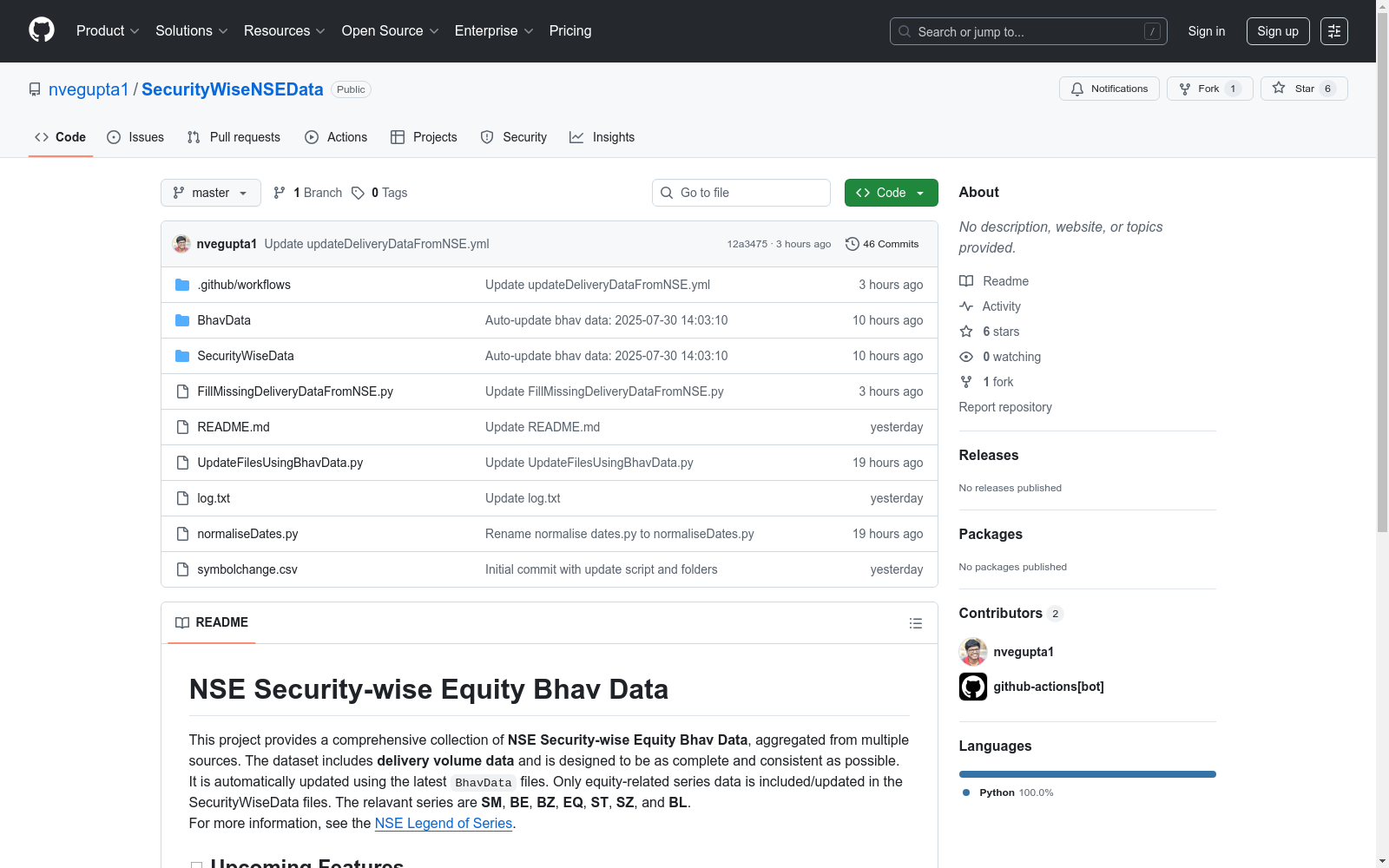Viewport: 1389px width, 868px height.
Task: Expand the Solutions menu
Action: click(x=191, y=31)
